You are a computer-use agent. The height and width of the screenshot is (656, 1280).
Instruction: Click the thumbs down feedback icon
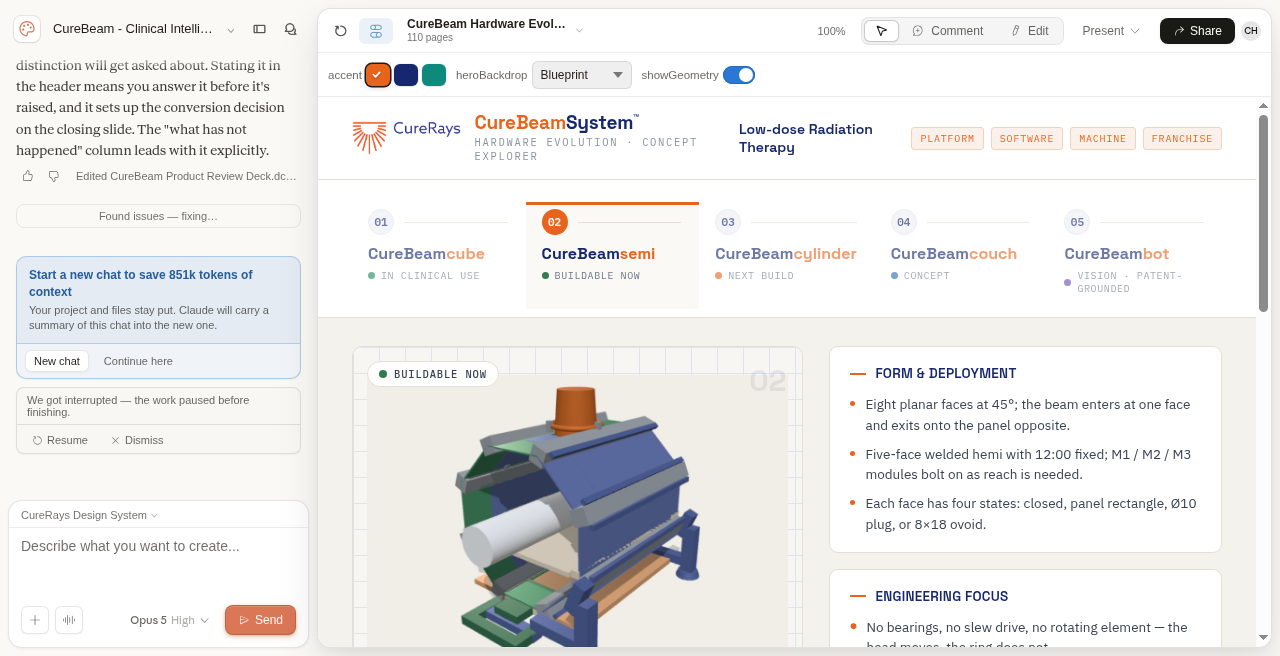54,176
